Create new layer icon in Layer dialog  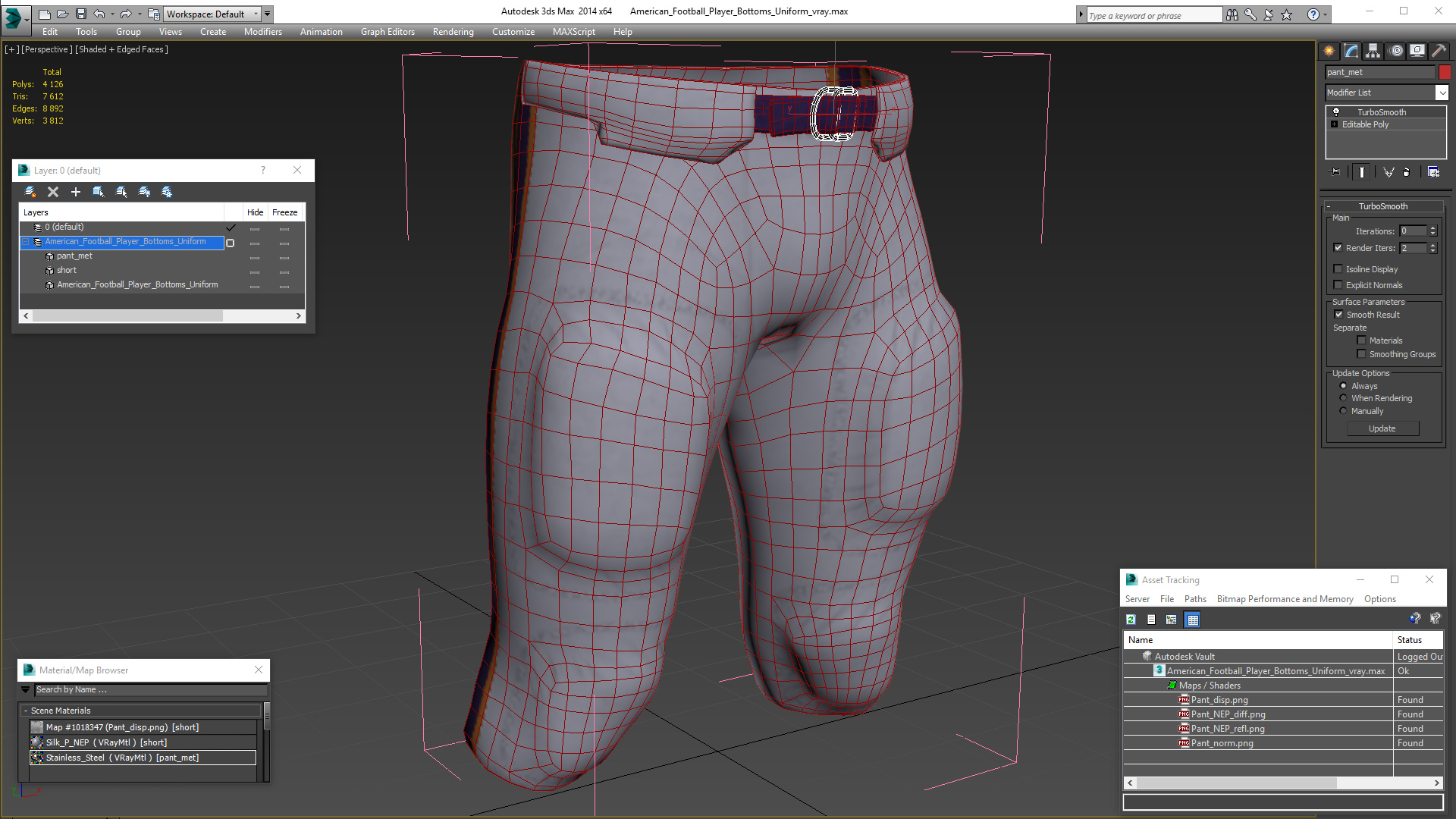click(30, 192)
